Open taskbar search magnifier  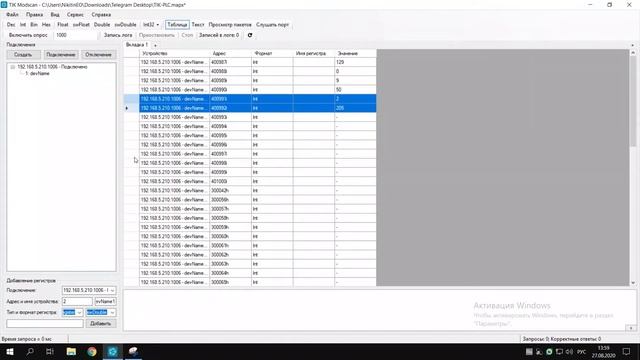pos(30,351)
